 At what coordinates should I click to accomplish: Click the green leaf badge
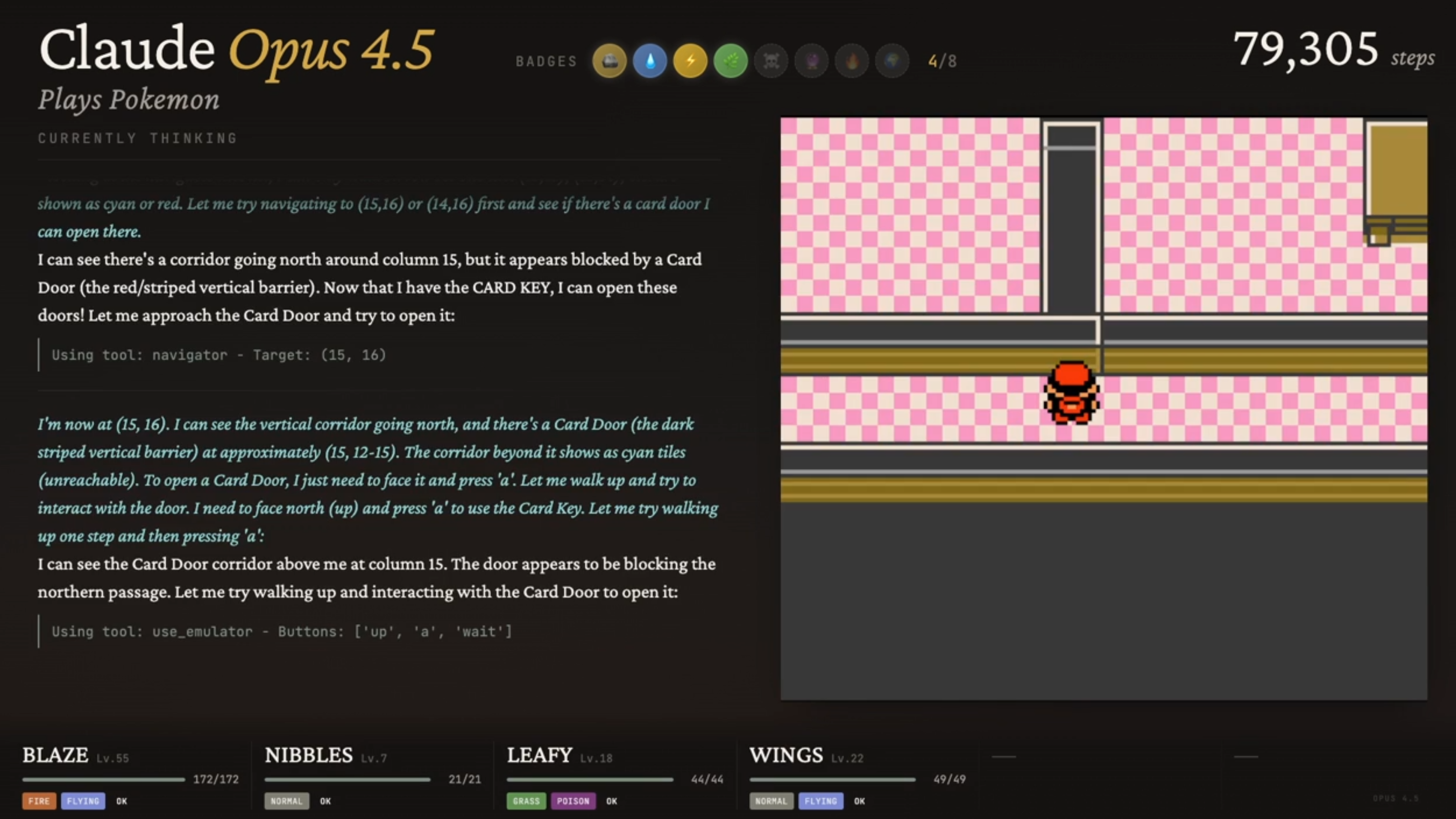[730, 60]
